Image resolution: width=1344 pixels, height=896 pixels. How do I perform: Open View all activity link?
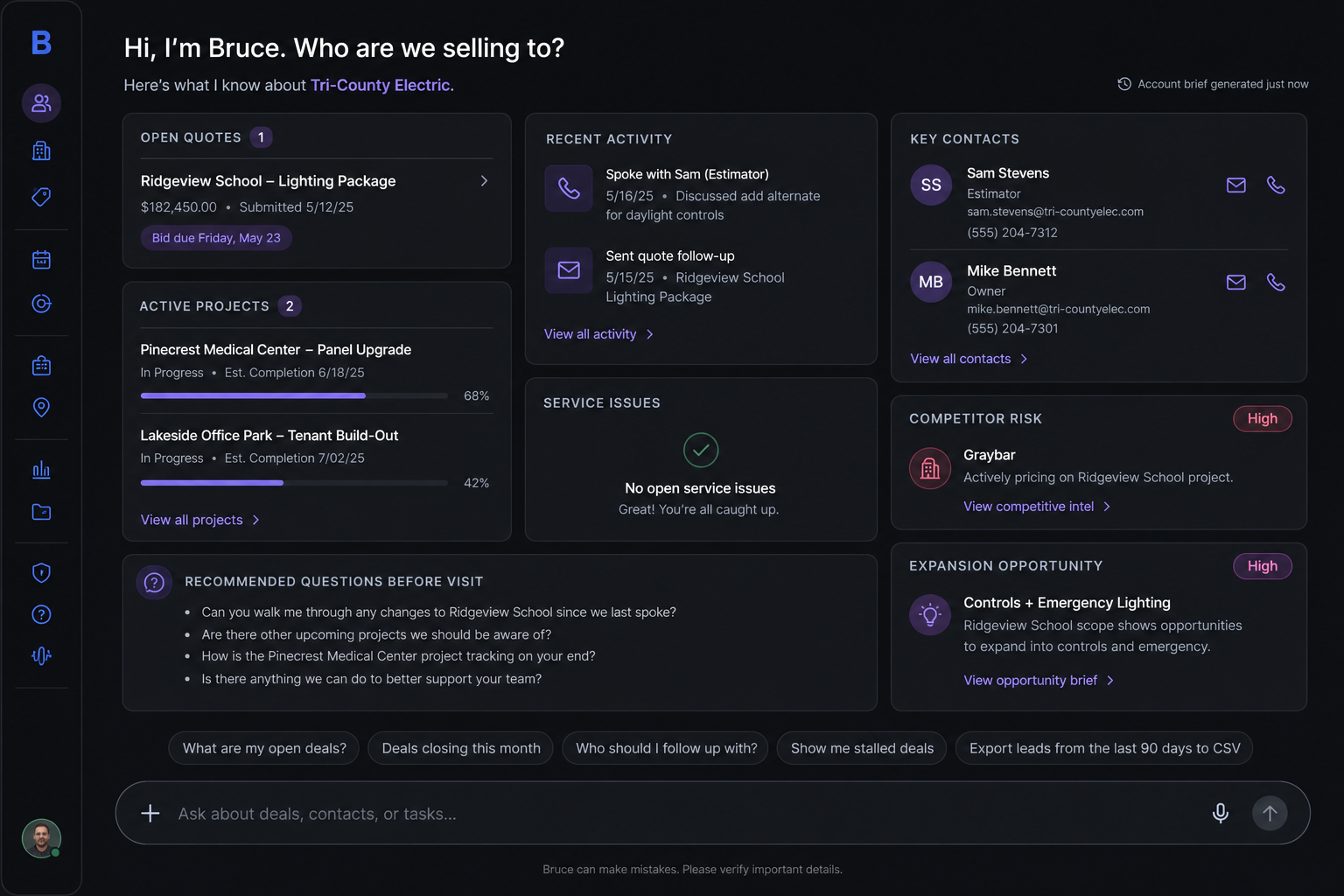(598, 334)
